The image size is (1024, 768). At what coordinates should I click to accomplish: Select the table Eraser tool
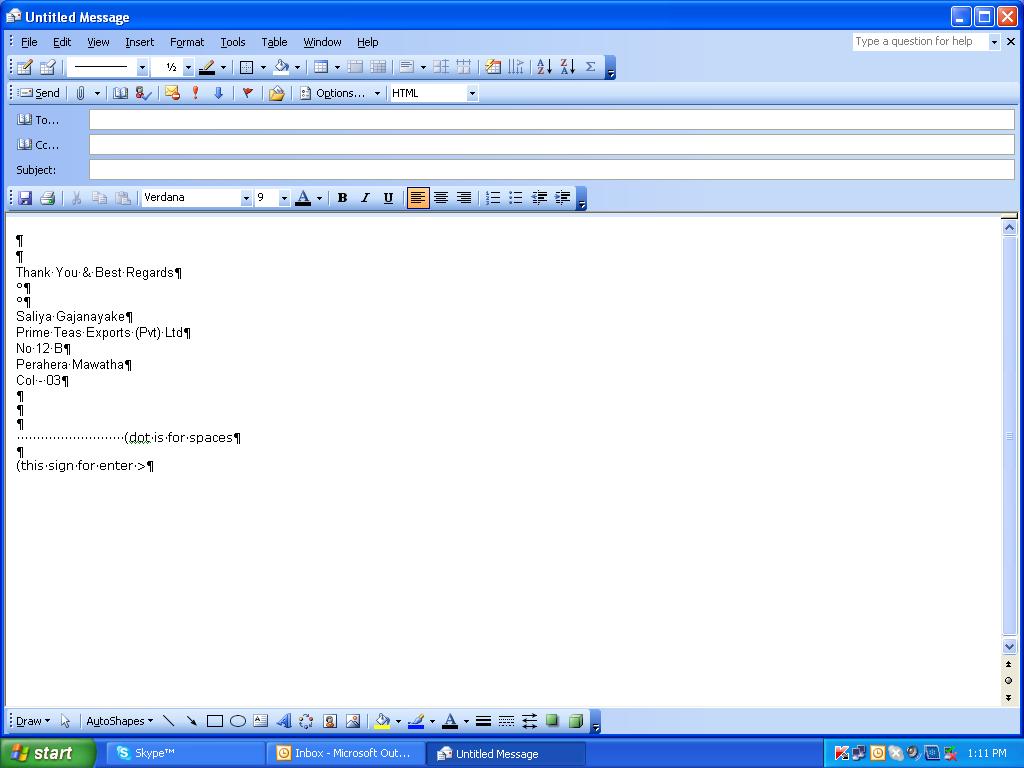click(48, 67)
